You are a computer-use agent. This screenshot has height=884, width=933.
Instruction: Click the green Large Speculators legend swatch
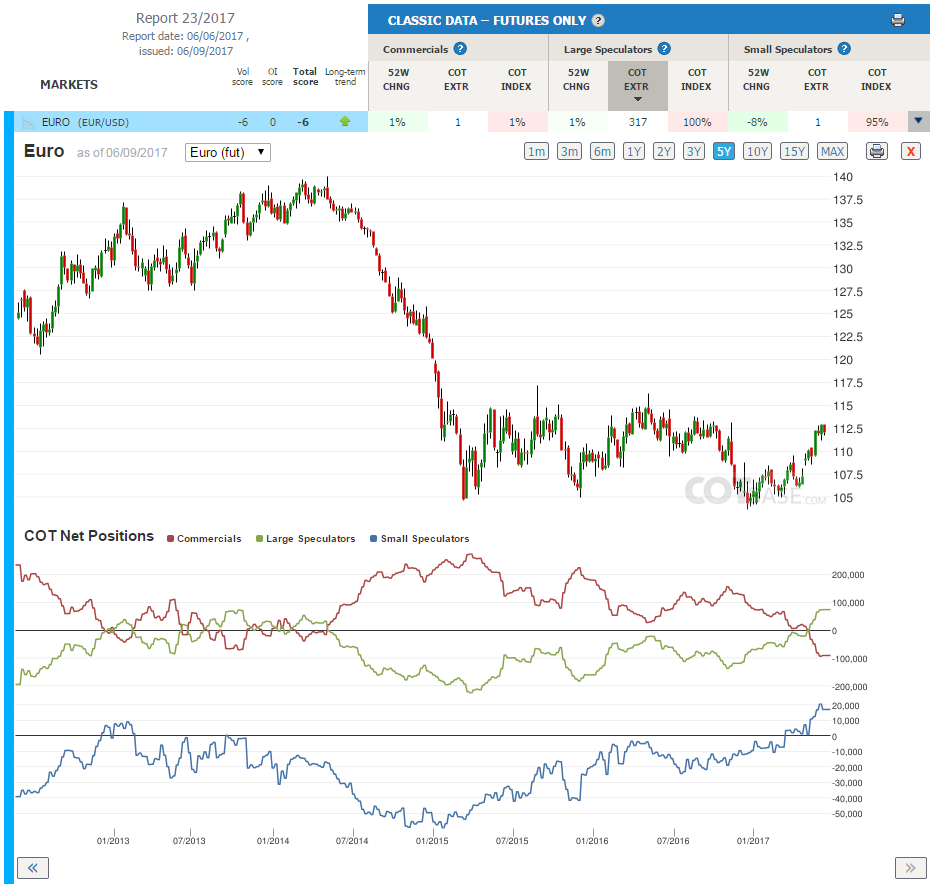259,538
